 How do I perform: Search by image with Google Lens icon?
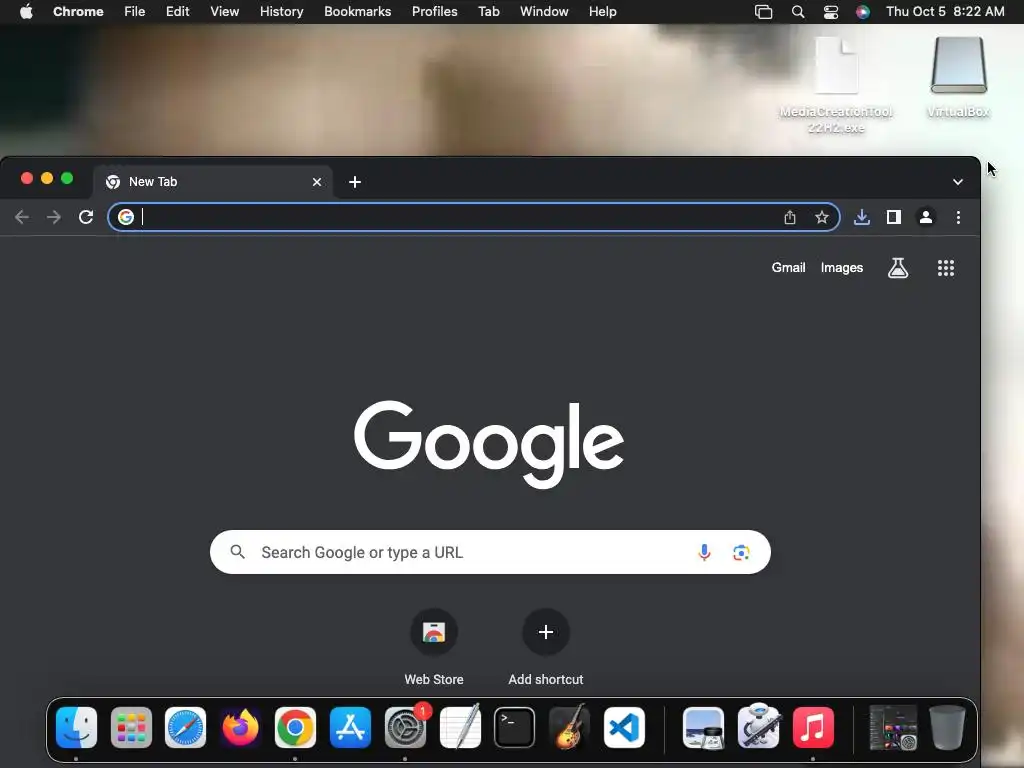[741, 552]
